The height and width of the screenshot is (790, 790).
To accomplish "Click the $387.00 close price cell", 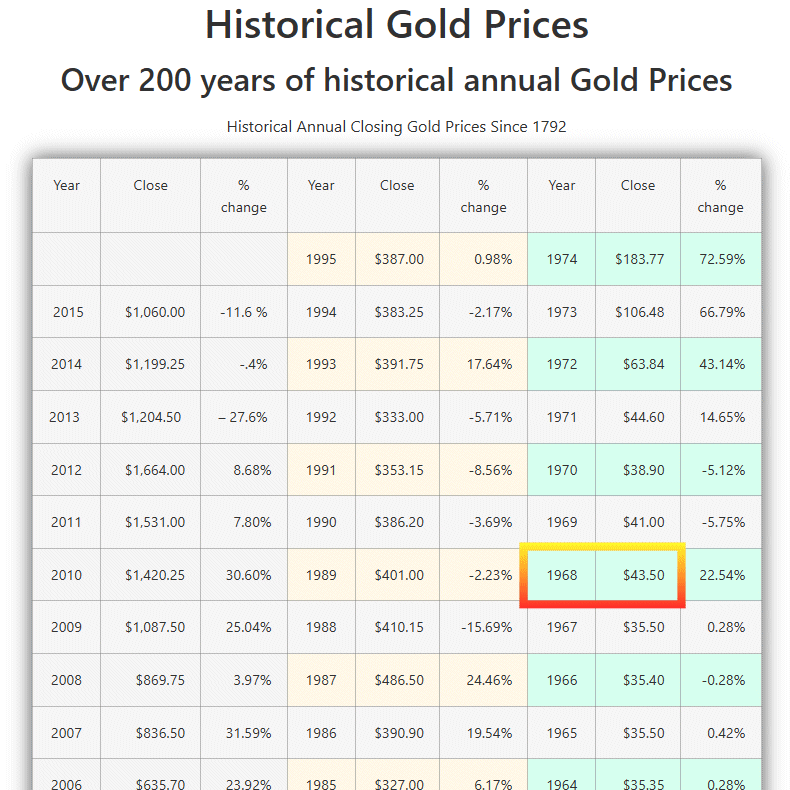I will pos(399,259).
